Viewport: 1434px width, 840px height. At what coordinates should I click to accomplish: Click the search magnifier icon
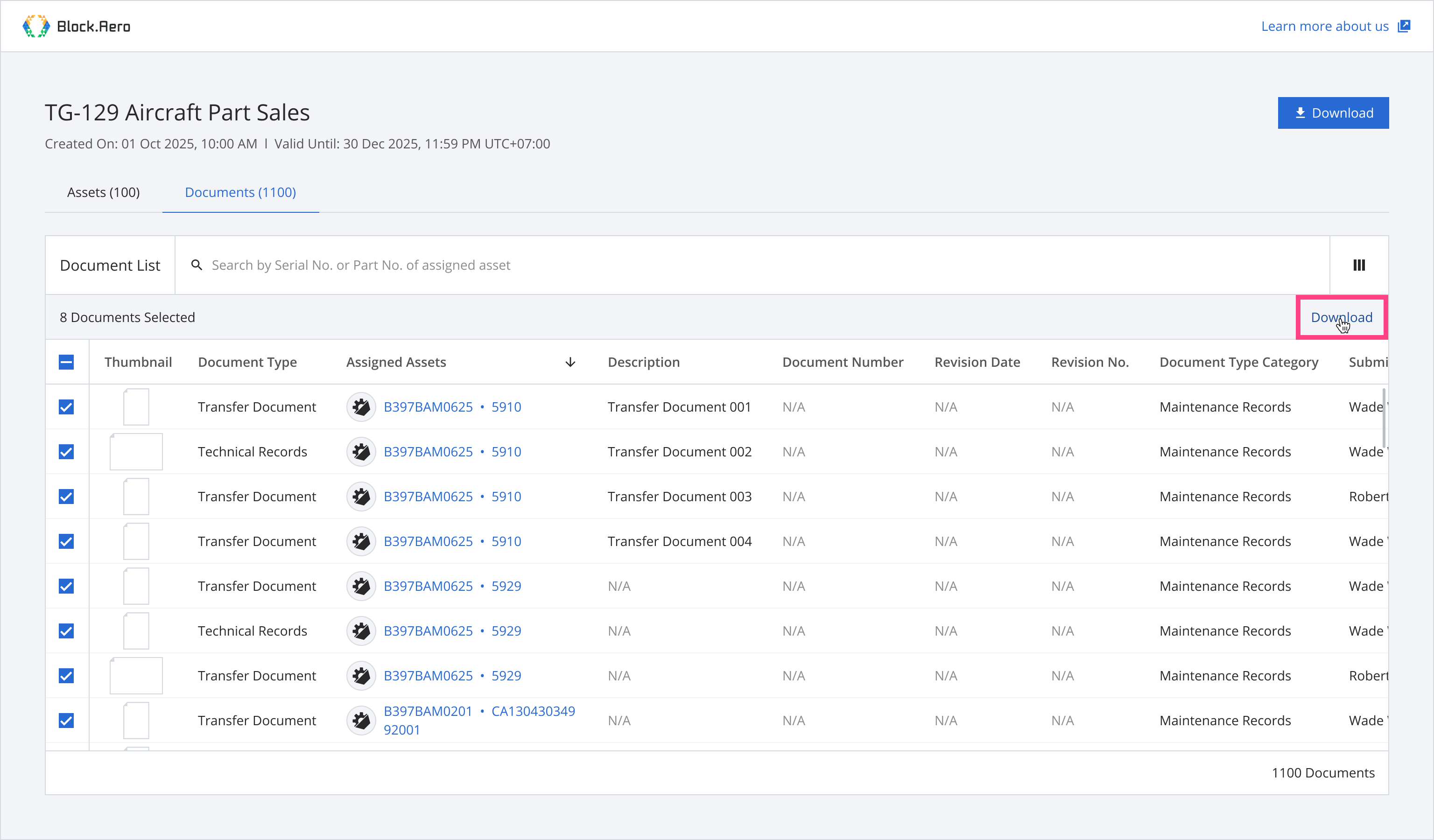point(197,265)
